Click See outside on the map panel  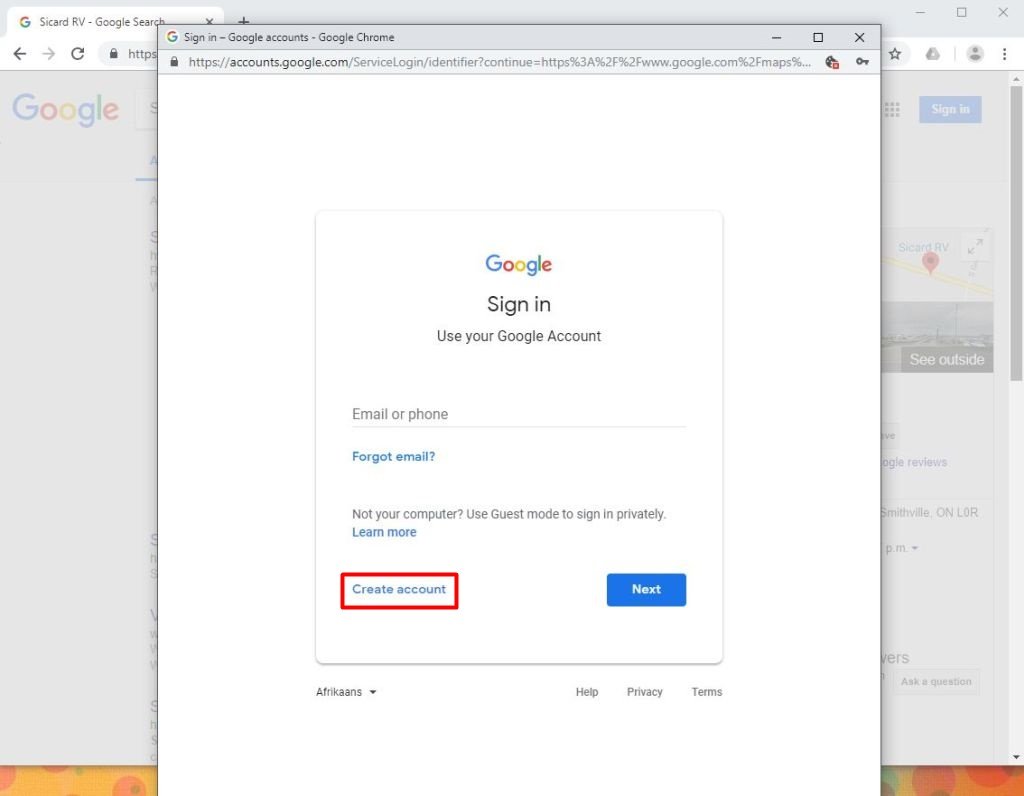(946, 360)
